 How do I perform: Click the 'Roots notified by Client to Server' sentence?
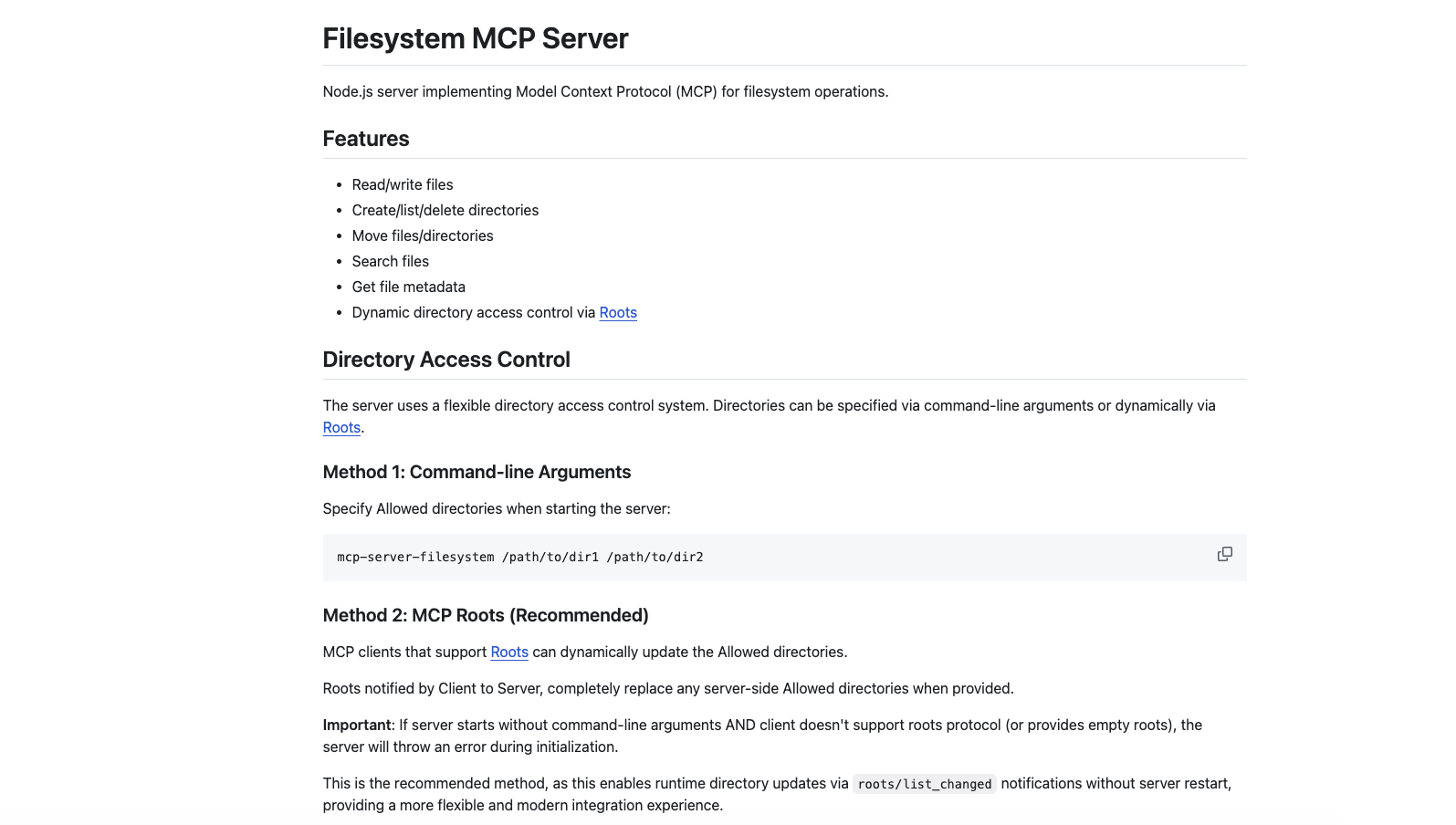tap(668, 688)
